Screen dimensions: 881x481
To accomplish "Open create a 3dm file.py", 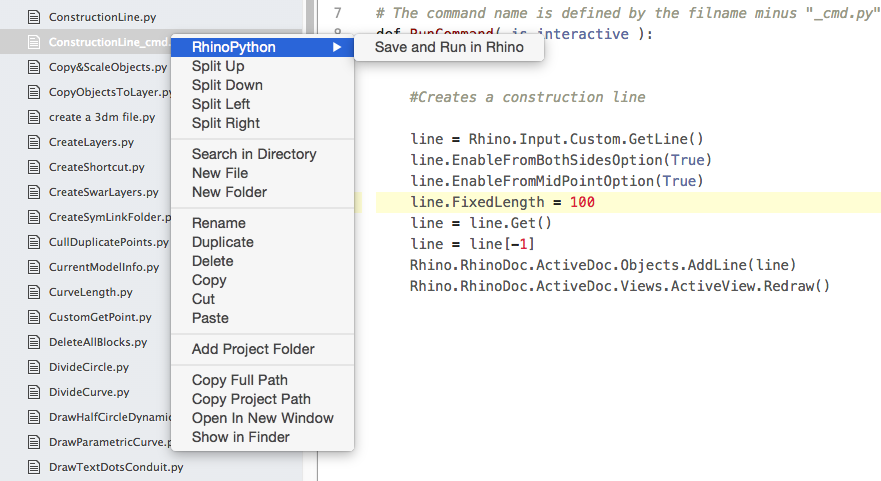I will pyautogui.click(x=102, y=117).
